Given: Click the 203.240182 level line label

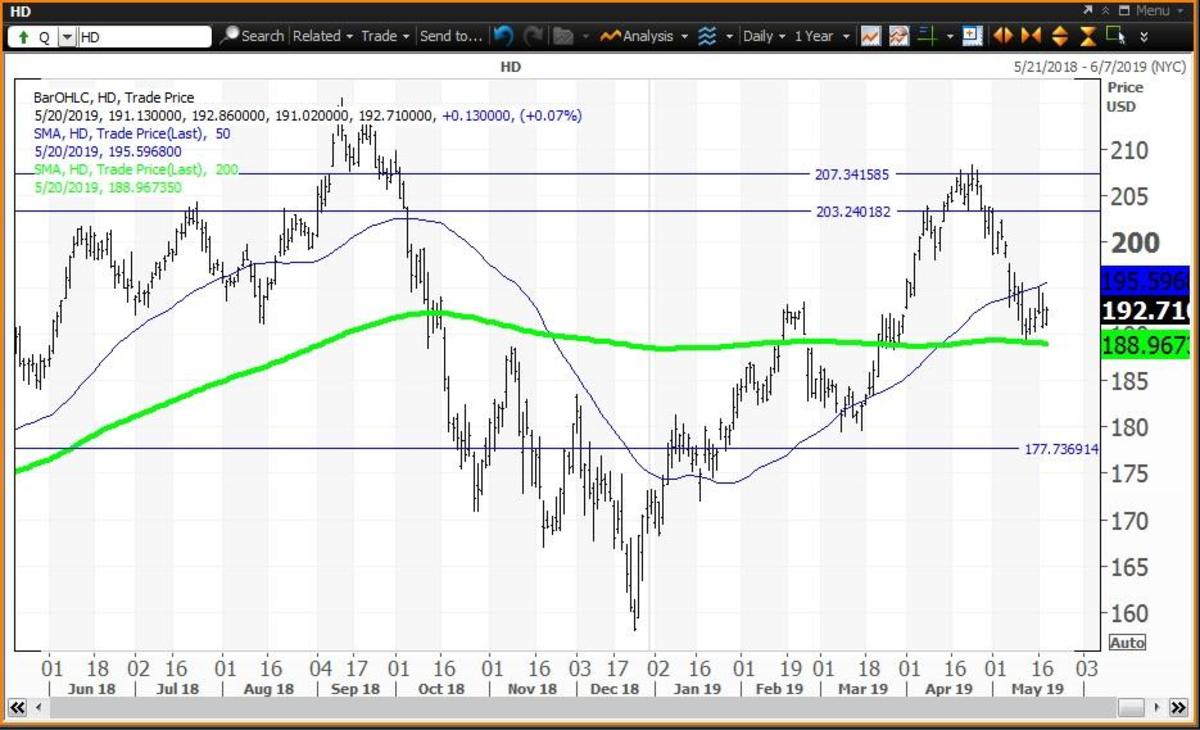Looking at the screenshot, I should point(852,211).
